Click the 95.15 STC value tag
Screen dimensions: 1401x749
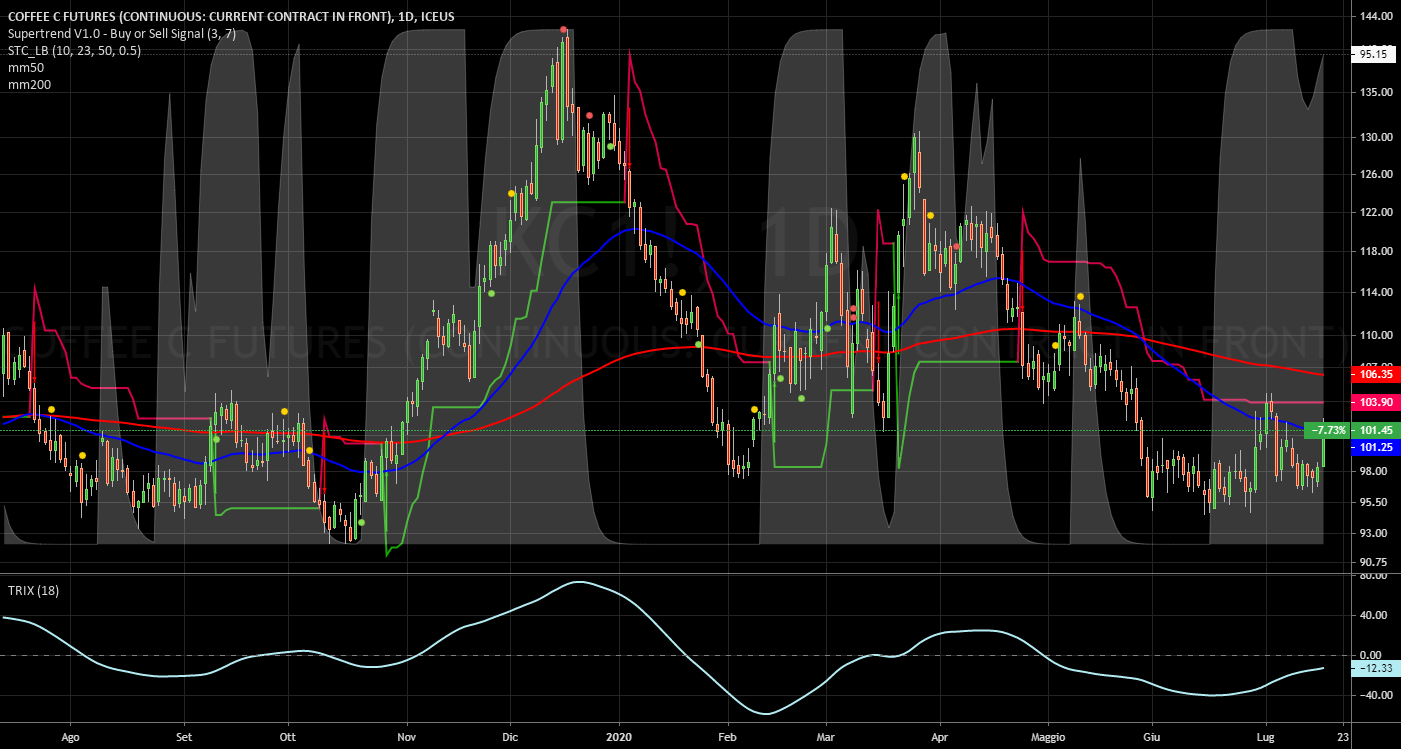pyautogui.click(x=1372, y=55)
